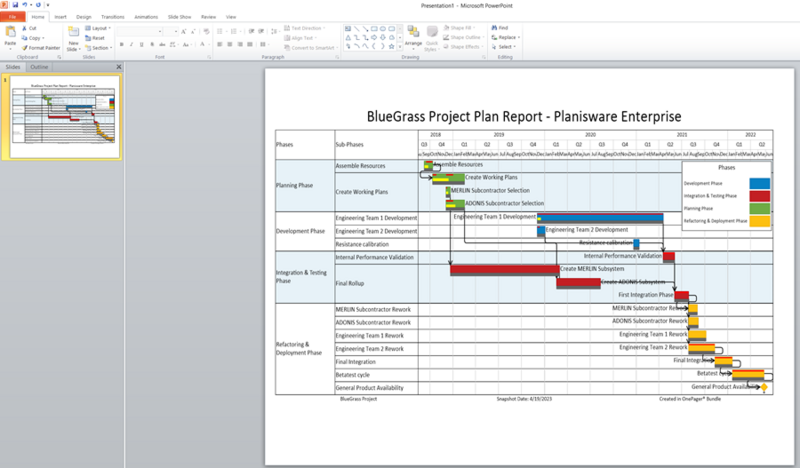Switch to the Animations ribbon tab

pyautogui.click(x=146, y=17)
